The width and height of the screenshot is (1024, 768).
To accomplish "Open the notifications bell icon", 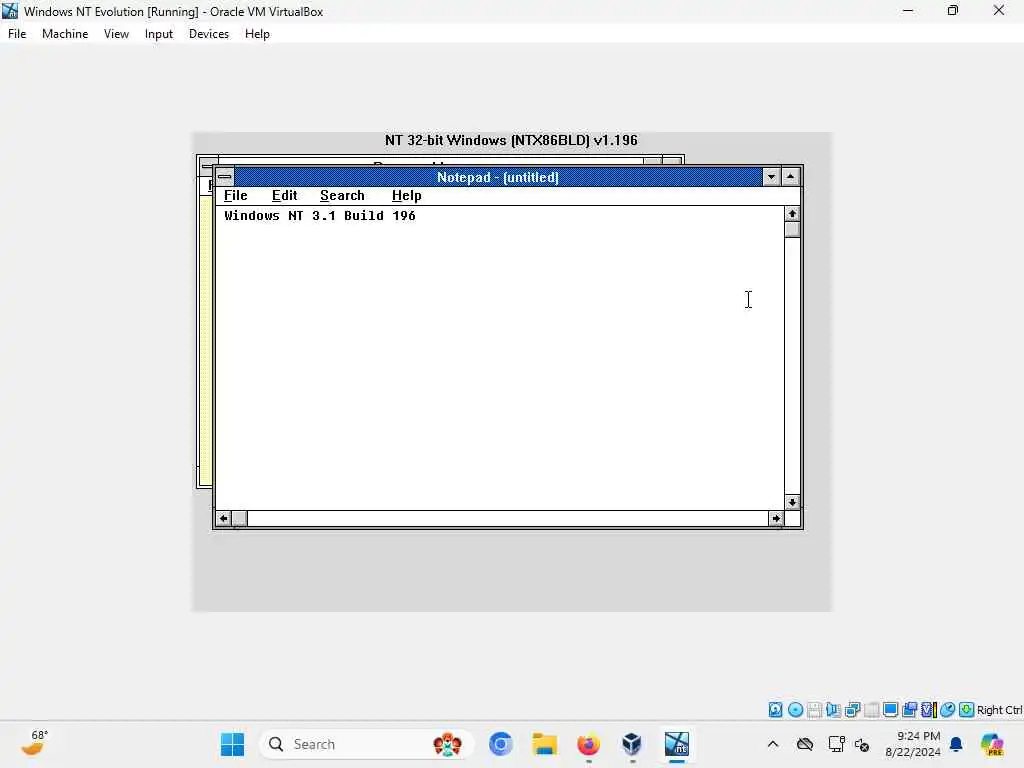I will (956, 744).
